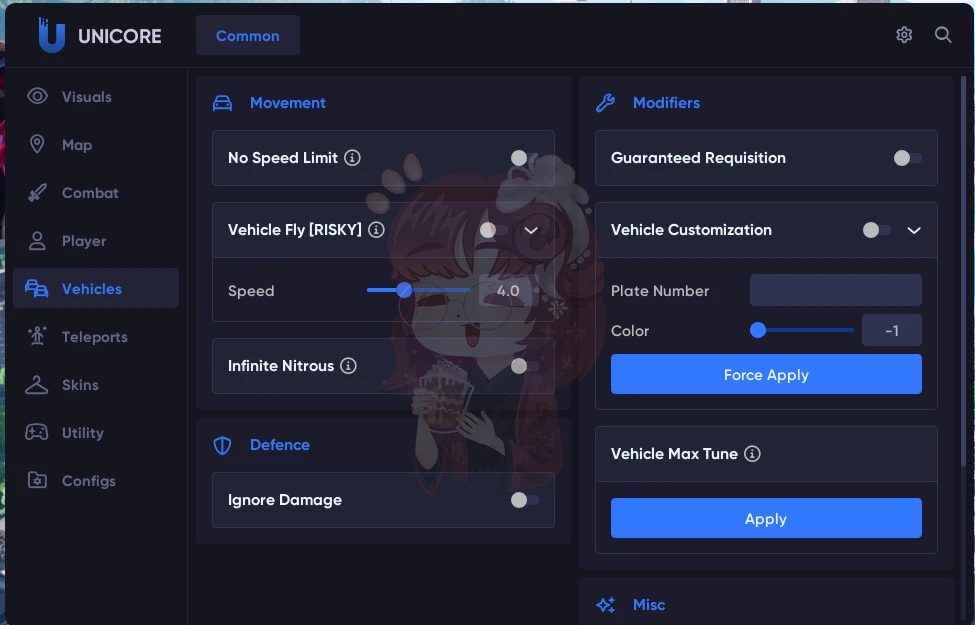Toggle Guaranteed Requisition on
The image size is (975, 625).
point(907,158)
